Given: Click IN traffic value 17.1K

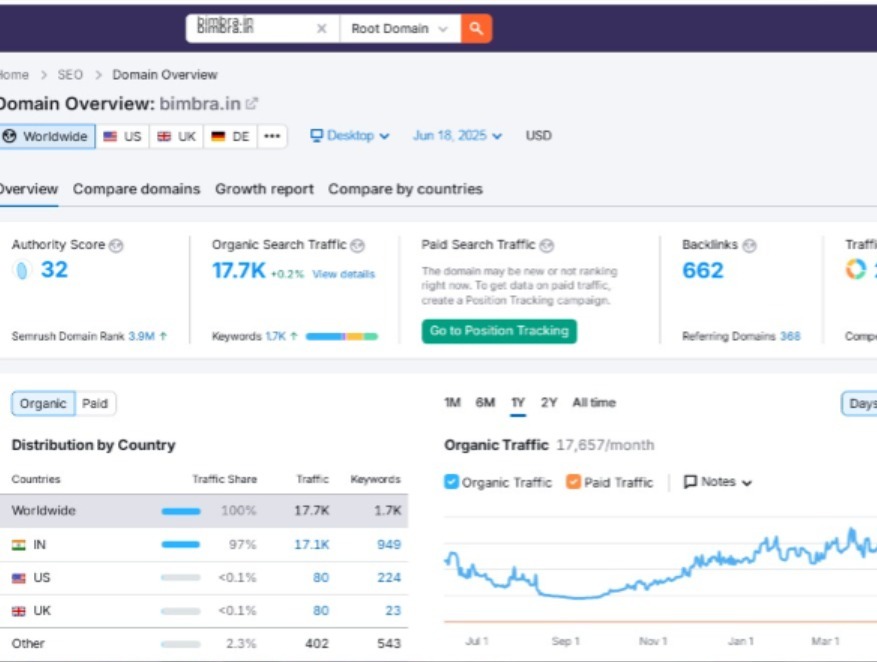Looking at the screenshot, I should pyautogui.click(x=312, y=545).
